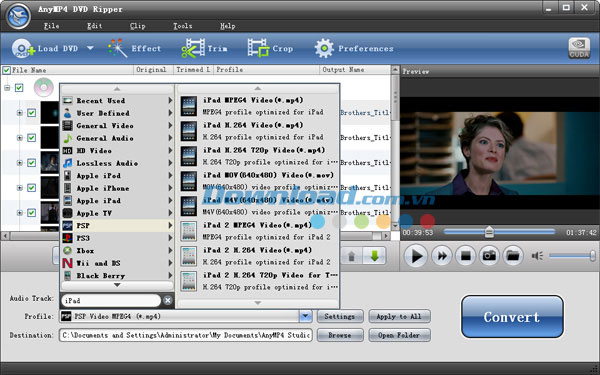The height and width of the screenshot is (375, 600).
Task: Uncheck the first title checkbox
Action: [x=32, y=113]
